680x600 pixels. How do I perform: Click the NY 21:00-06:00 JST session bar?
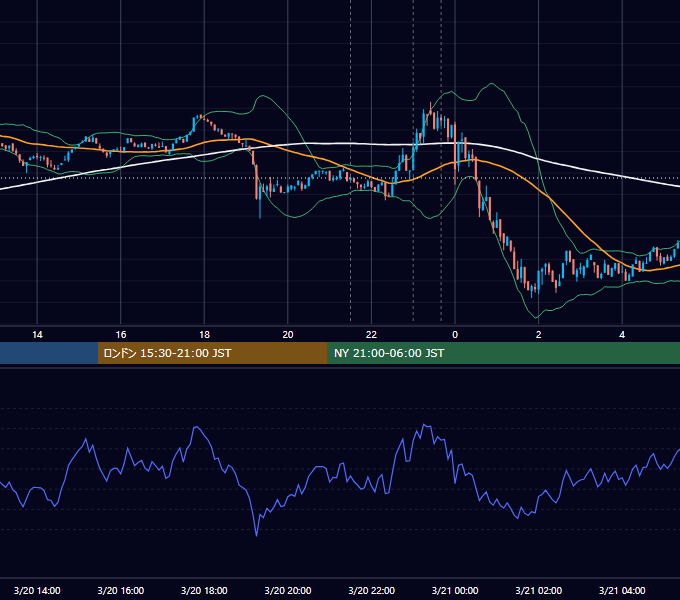(x=503, y=353)
